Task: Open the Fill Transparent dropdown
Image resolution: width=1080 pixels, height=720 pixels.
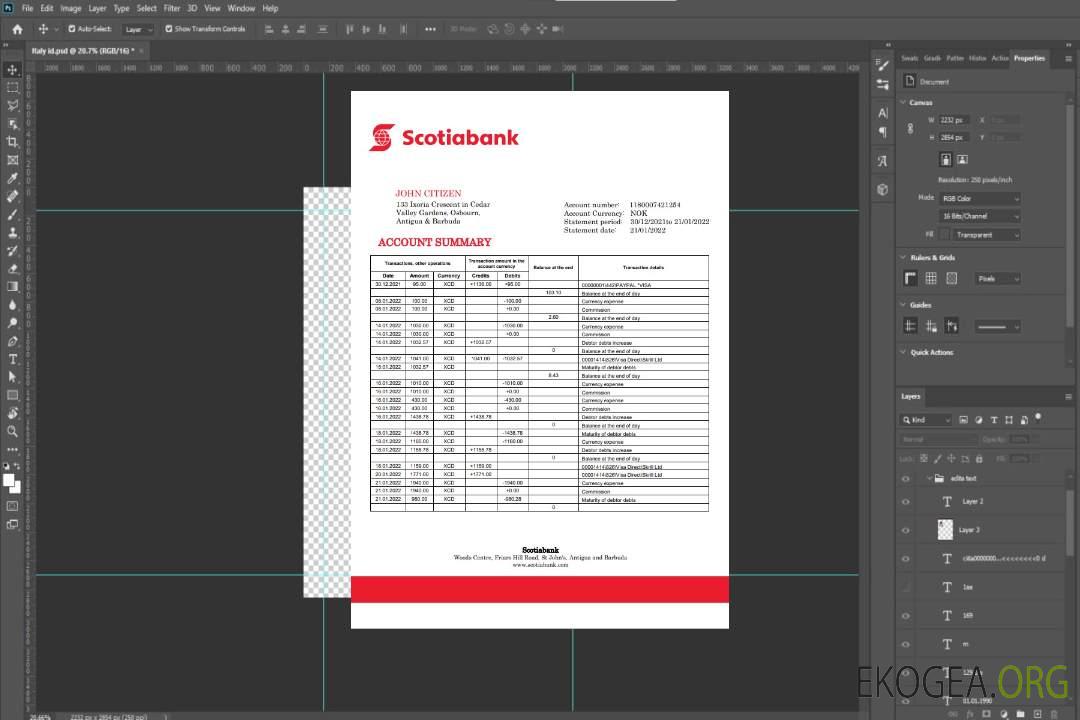Action: click(987, 235)
